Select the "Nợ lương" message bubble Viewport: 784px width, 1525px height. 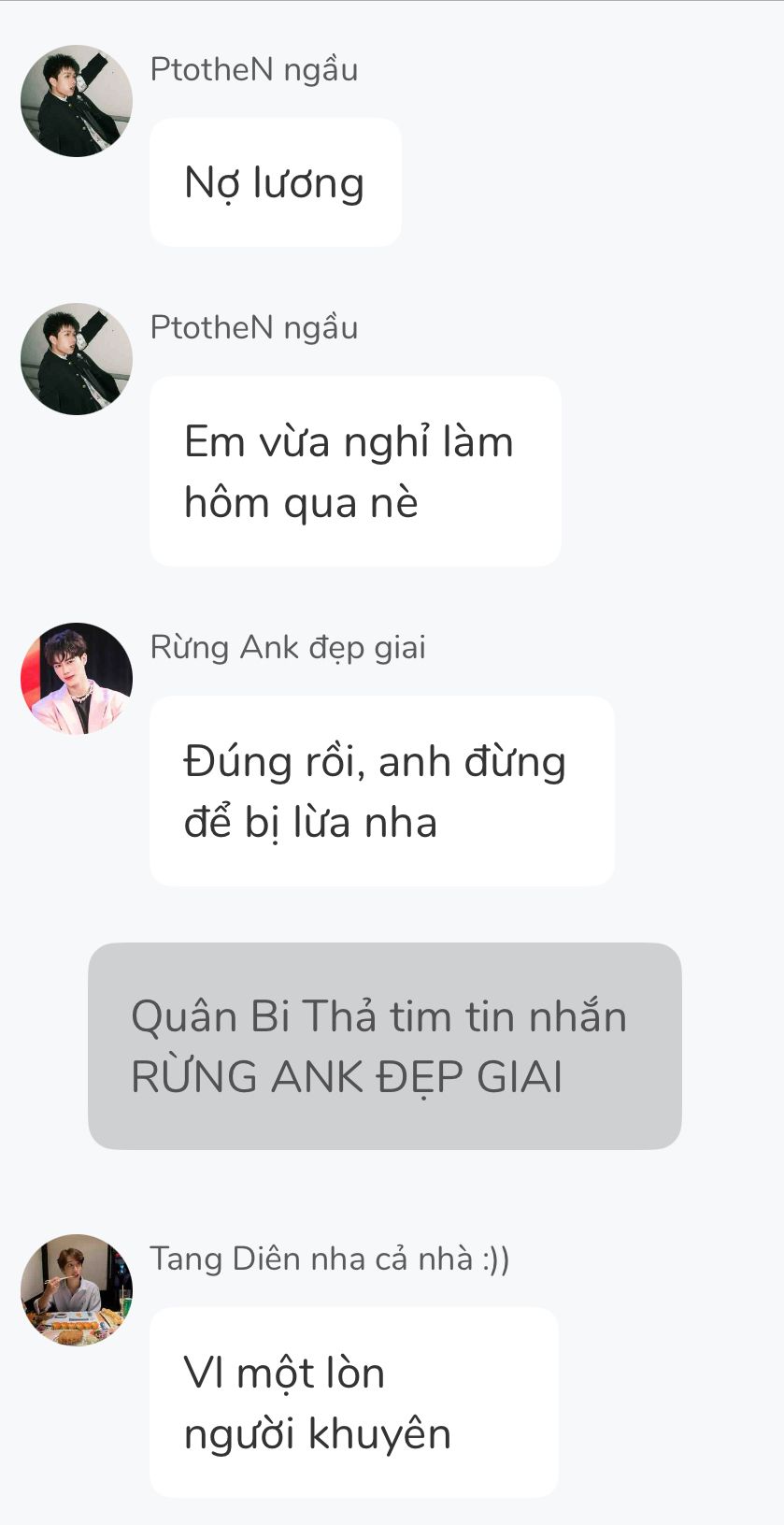276,182
